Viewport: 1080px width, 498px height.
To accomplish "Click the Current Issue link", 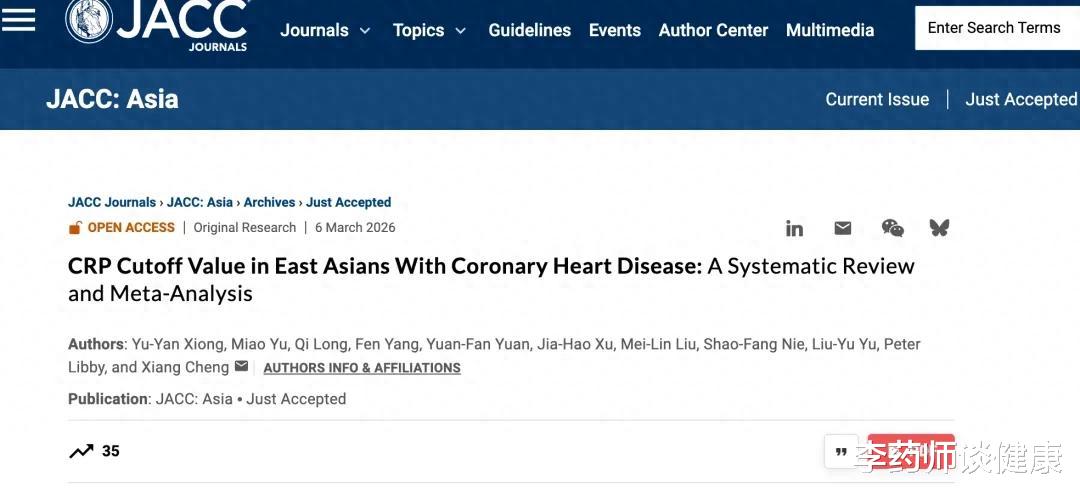I will 877,99.
